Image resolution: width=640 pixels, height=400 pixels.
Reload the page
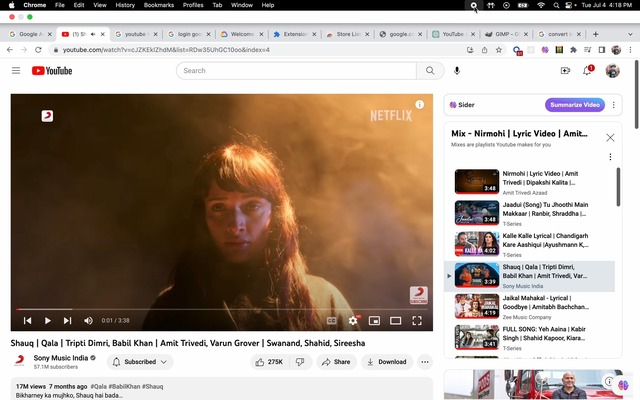(38, 50)
